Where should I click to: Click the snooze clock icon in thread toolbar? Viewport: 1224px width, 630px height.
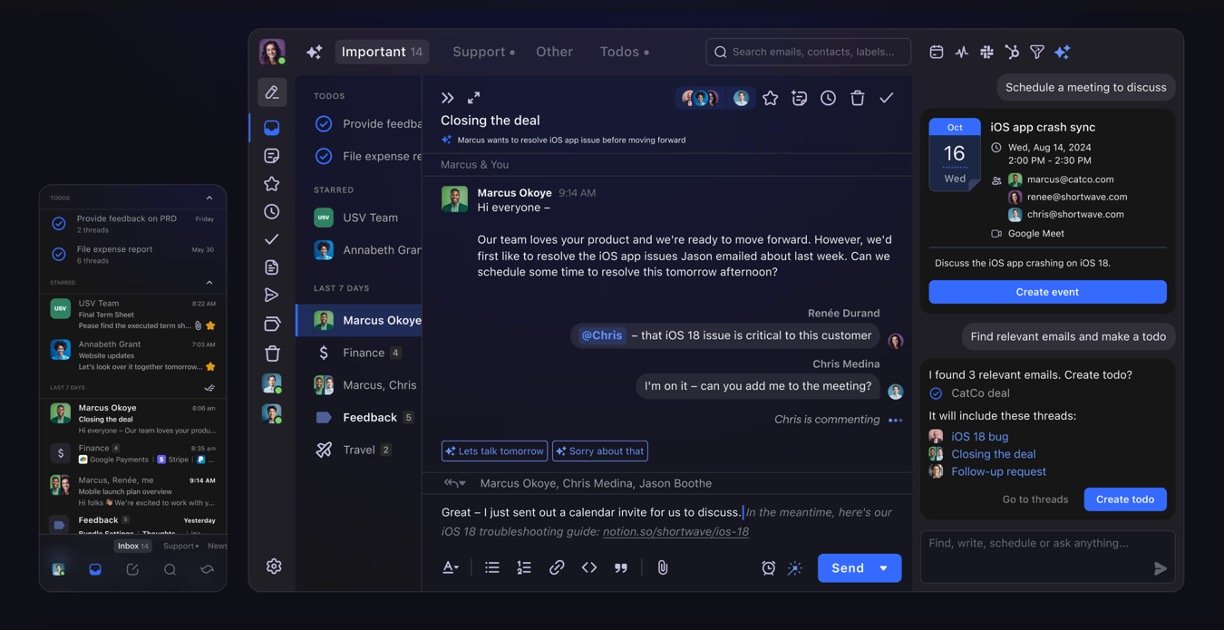[x=828, y=98]
